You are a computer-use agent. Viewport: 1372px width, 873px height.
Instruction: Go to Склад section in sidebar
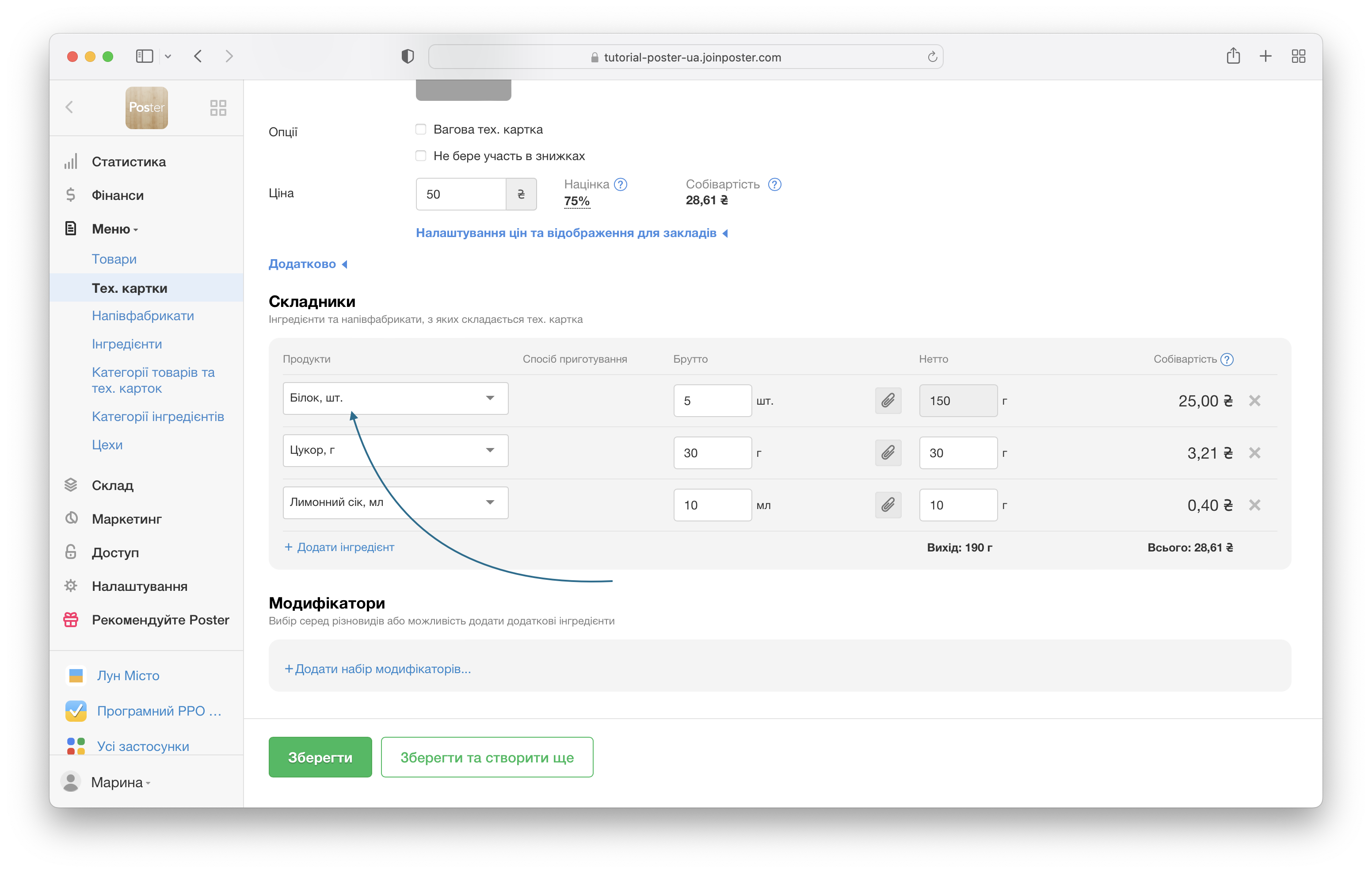tap(112, 485)
